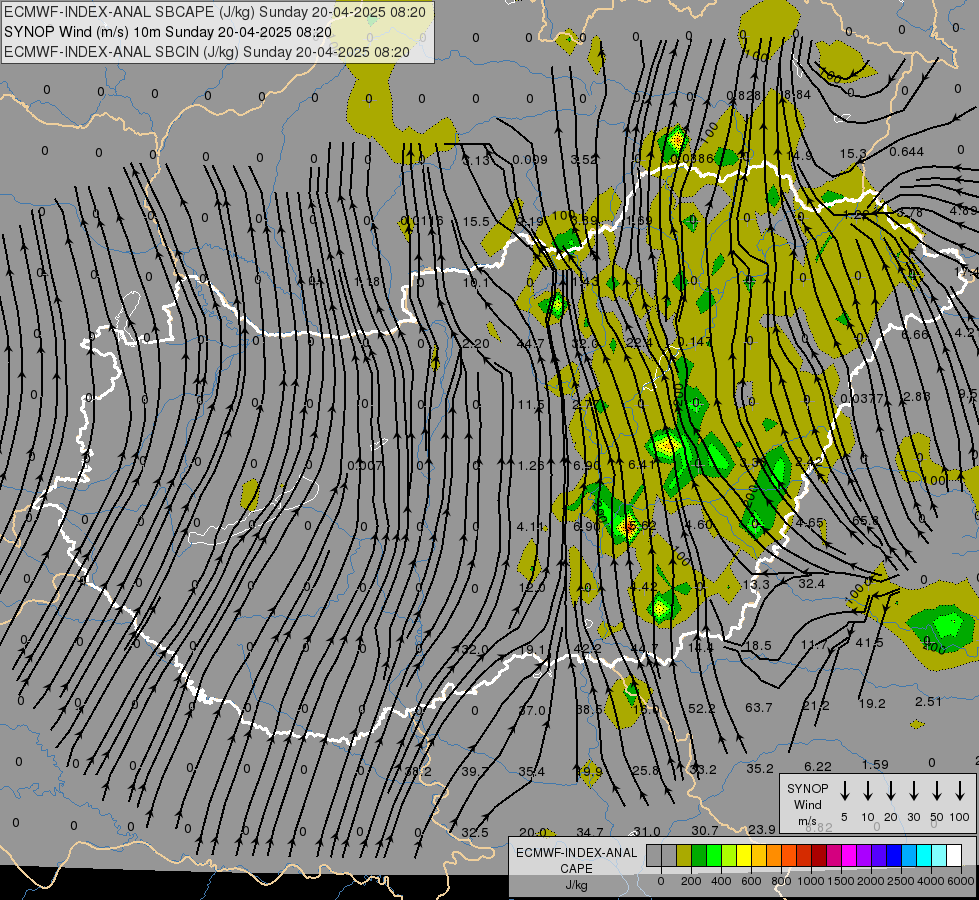Click the 63.7 value on the map
This screenshot has height=900, width=979.
tap(759, 707)
